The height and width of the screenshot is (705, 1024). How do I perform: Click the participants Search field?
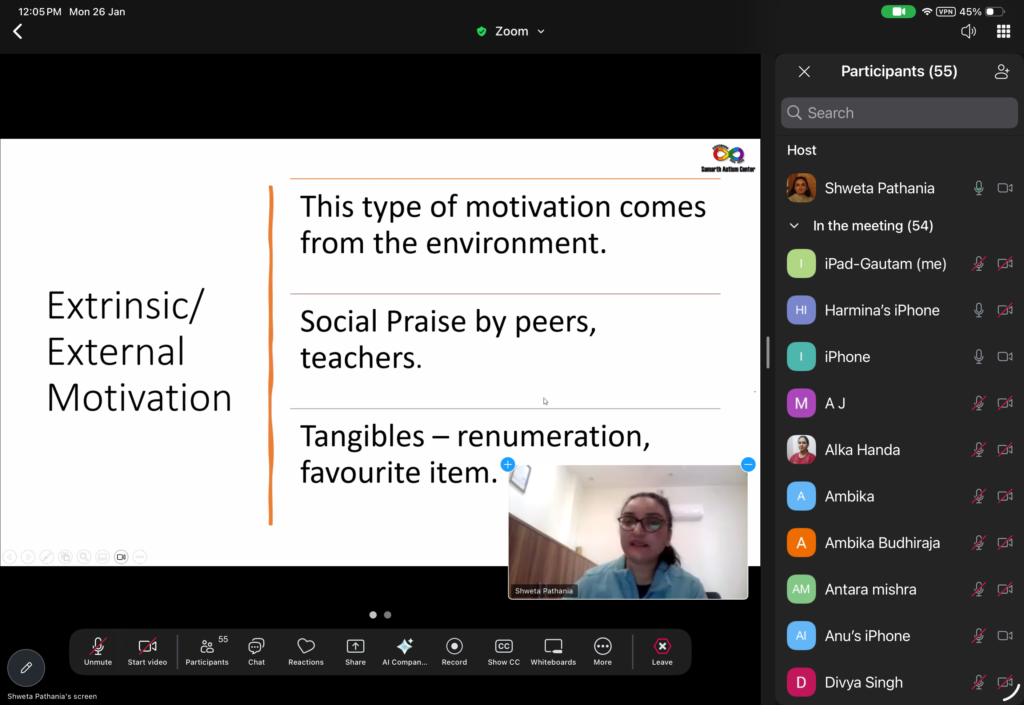coord(899,113)
